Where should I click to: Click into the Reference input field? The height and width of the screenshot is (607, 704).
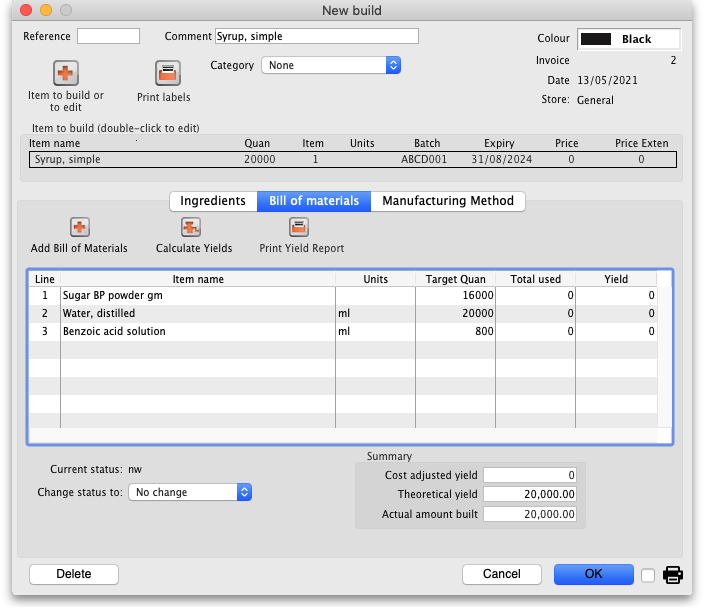click(108, 36)
